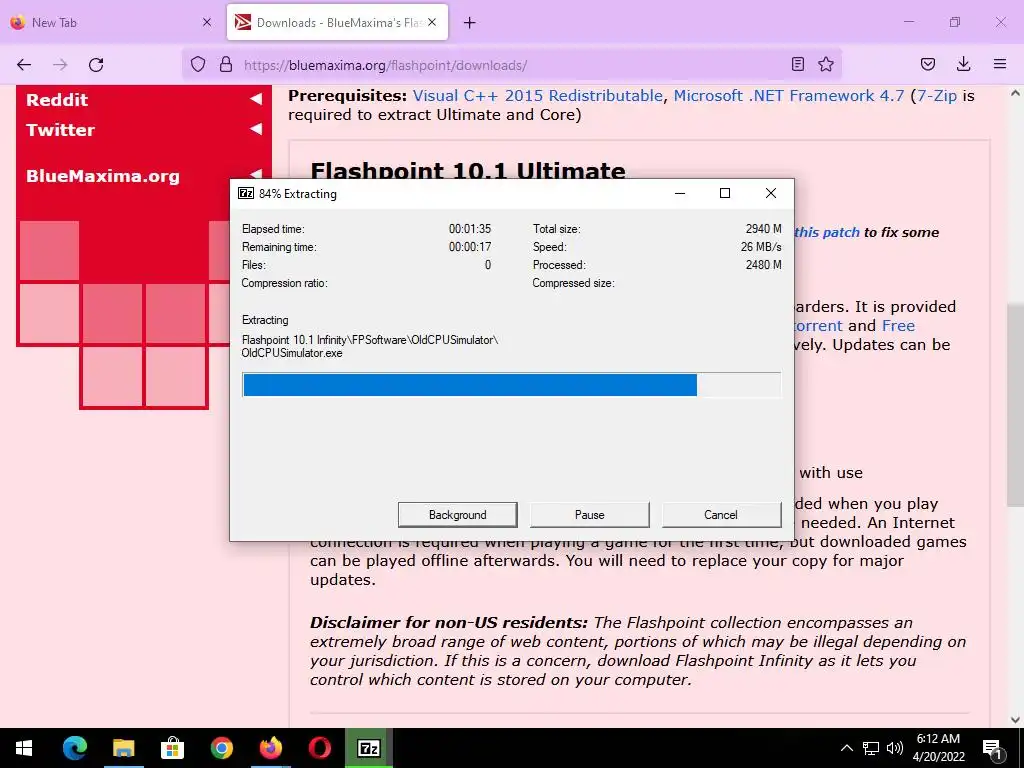Click the page vertical scrollbar thumb
Image resolution: width=1024 pixels, height=768 pixels.
click(1015, 403)
